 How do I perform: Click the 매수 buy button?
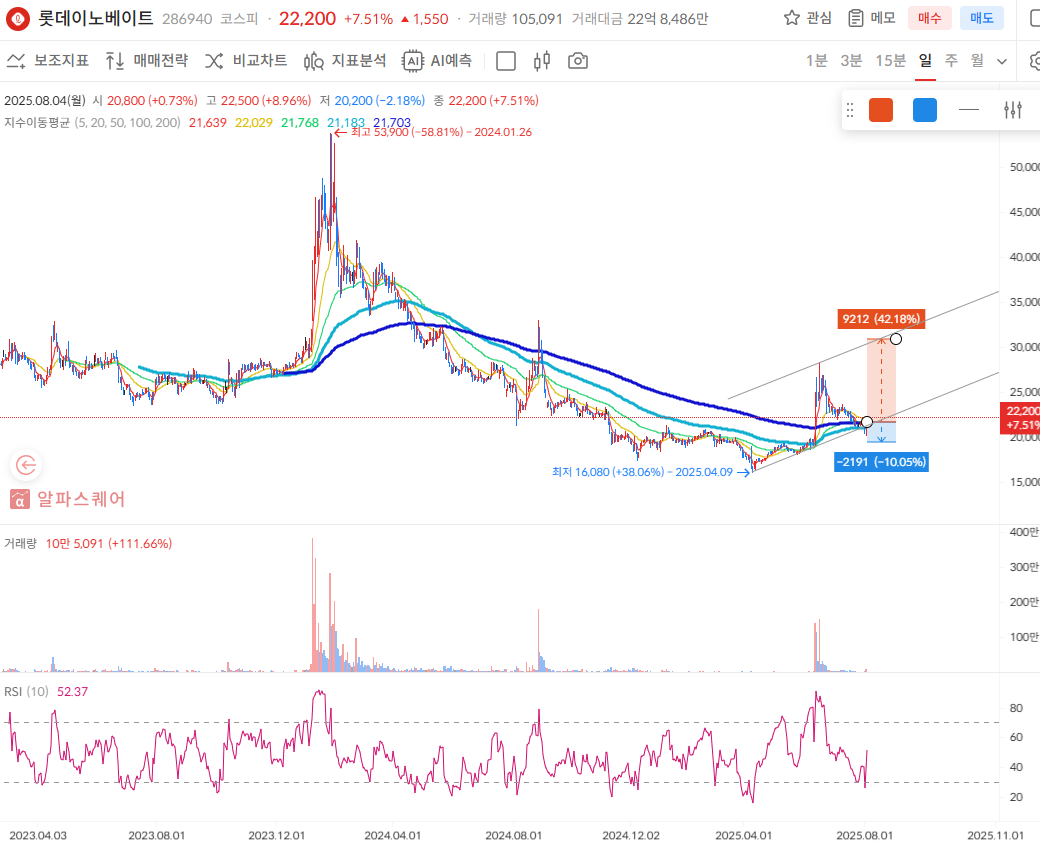coord(929,18)
